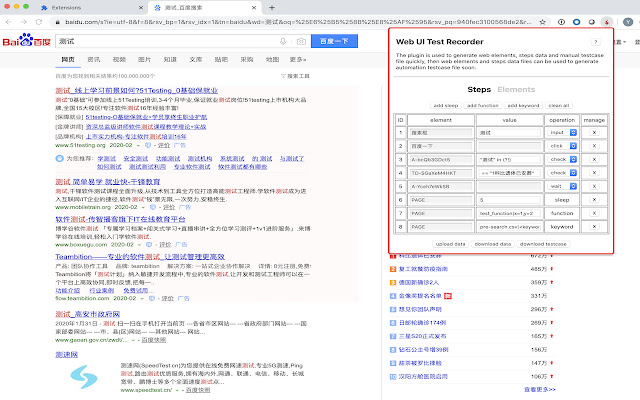Switch to the Elements tab

pyautogui.click(x=516, y=90)
